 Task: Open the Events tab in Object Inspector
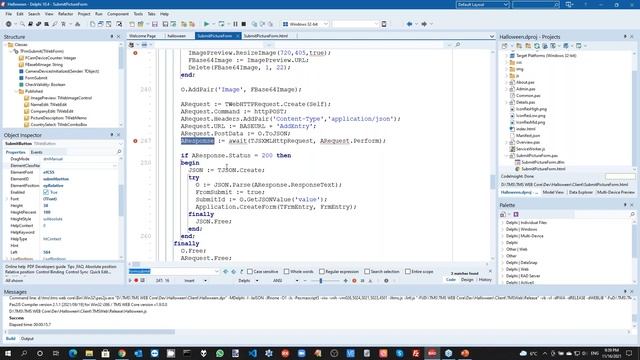tap(37, 152)
